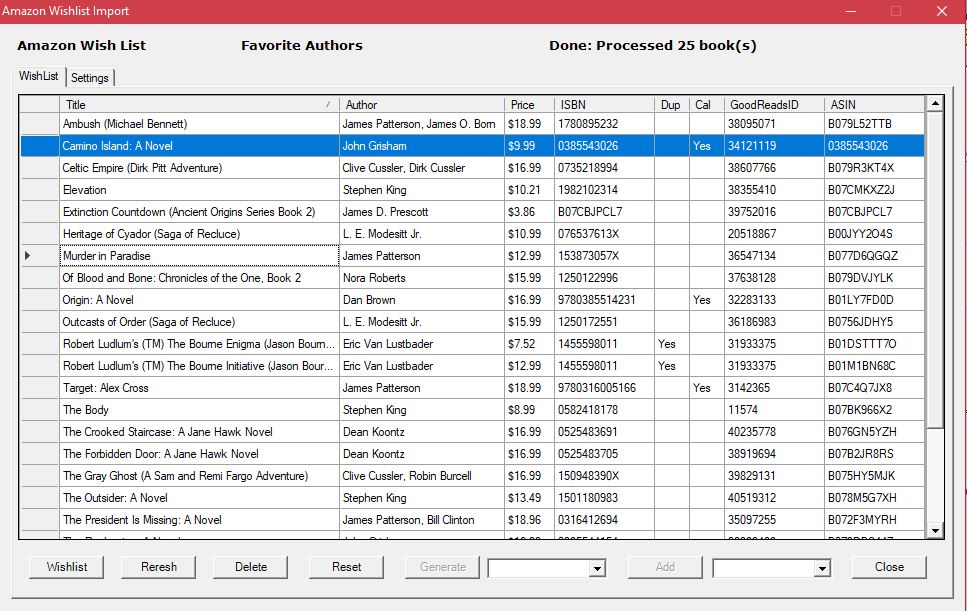Click price cell $13.49

(x=529, y=498)
